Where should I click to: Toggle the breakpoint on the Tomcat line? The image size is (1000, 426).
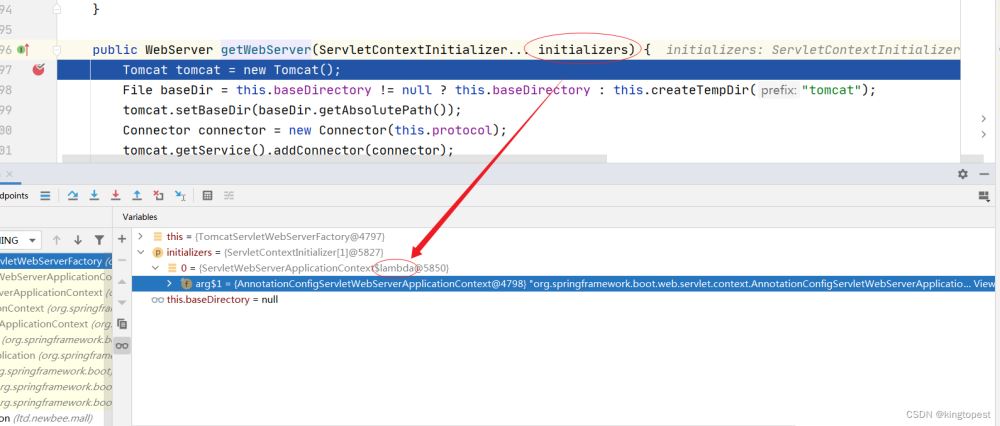(x=38, y=70)
